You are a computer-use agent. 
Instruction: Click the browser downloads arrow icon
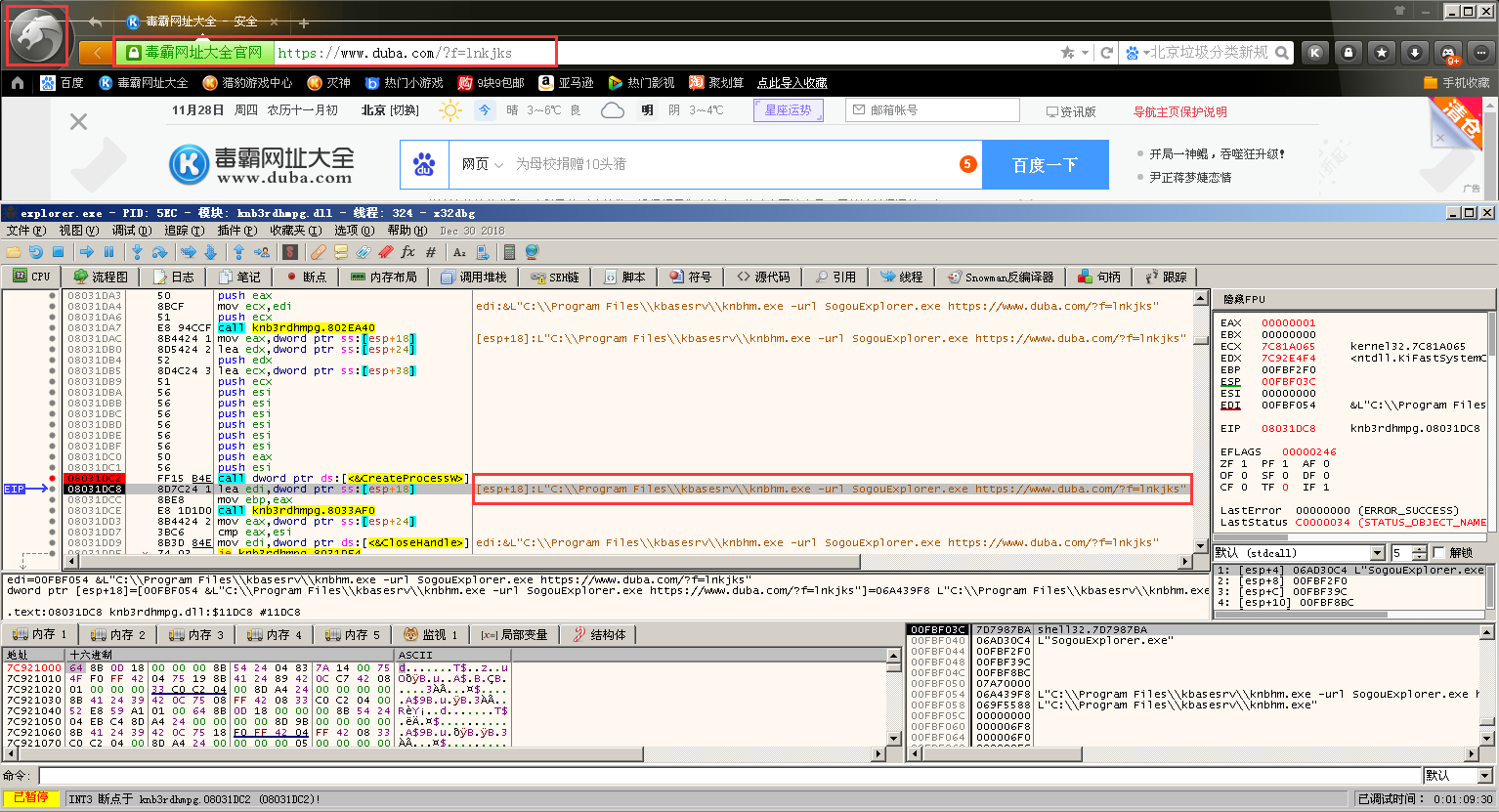coord(1414,53)
